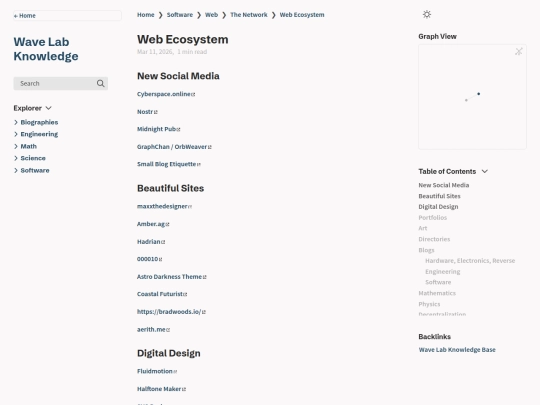The image size is (540, 405).
Task: Jump to Physics in contents
Action: coord(429,304)
